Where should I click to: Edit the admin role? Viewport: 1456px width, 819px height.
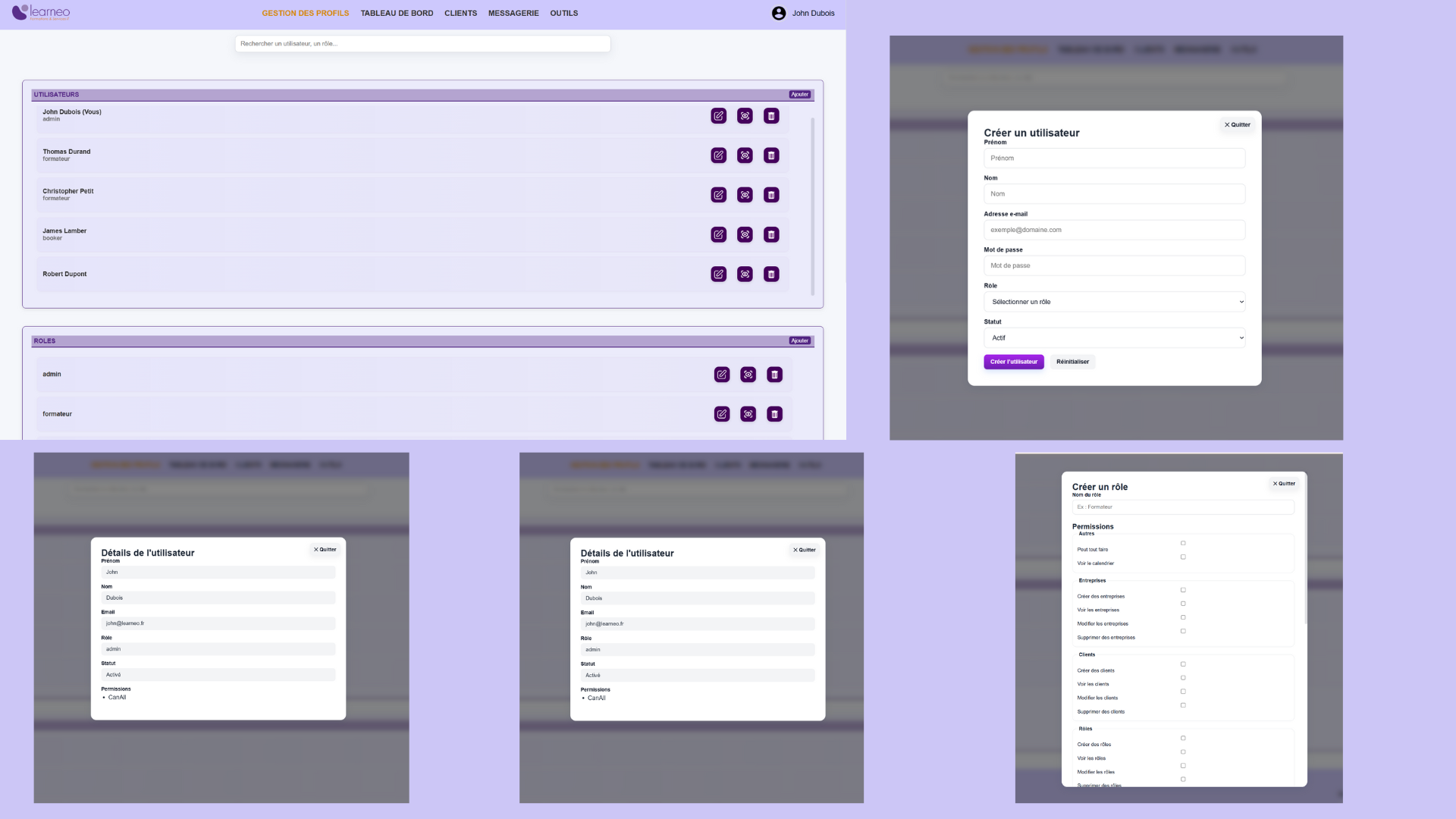coord(722,375)
